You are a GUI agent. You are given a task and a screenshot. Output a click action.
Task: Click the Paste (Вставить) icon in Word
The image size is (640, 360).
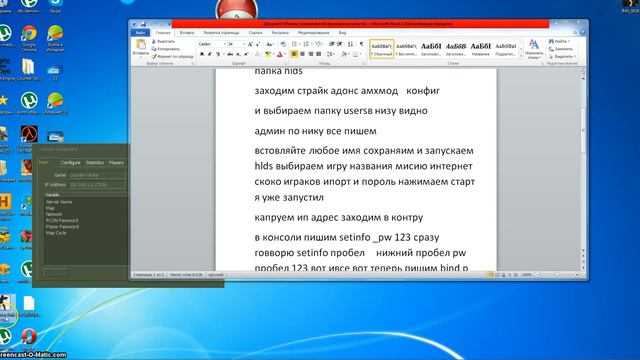[x=141, y=44]
